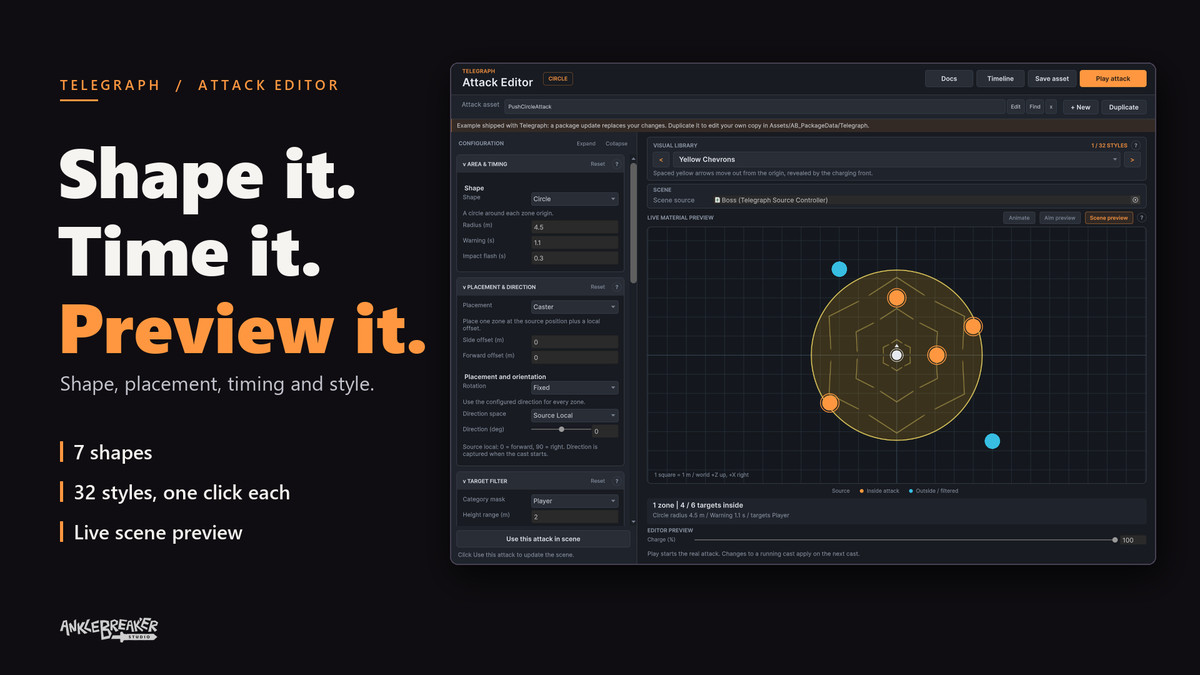The image size is (1200, 675).
Task: Switch to Scene preview mode
Action: [x=1109, y=217]
